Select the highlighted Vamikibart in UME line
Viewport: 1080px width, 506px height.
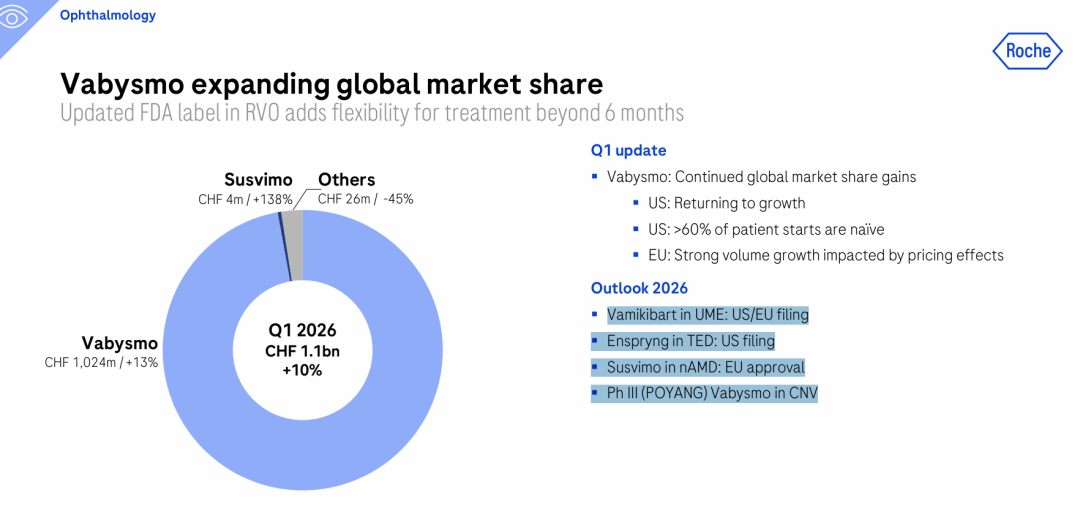707,314
